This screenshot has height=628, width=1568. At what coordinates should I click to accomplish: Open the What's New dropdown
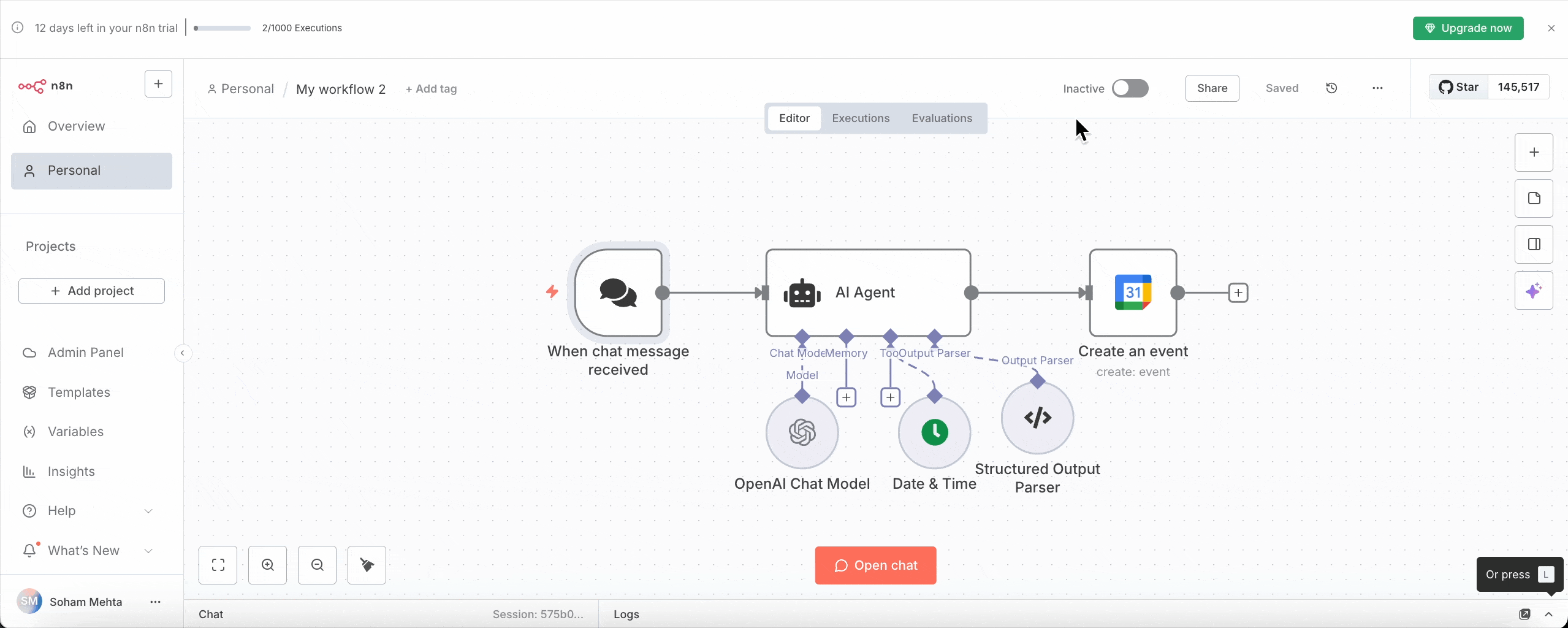[x=148, y=550]
